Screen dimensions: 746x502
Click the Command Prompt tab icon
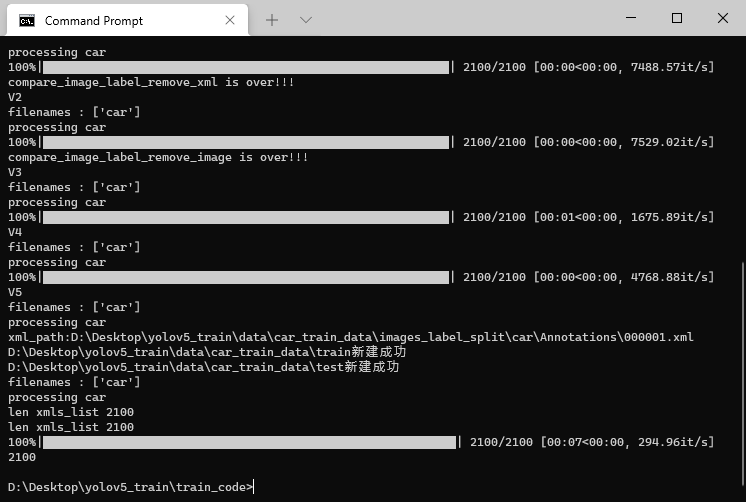[27, 20]
